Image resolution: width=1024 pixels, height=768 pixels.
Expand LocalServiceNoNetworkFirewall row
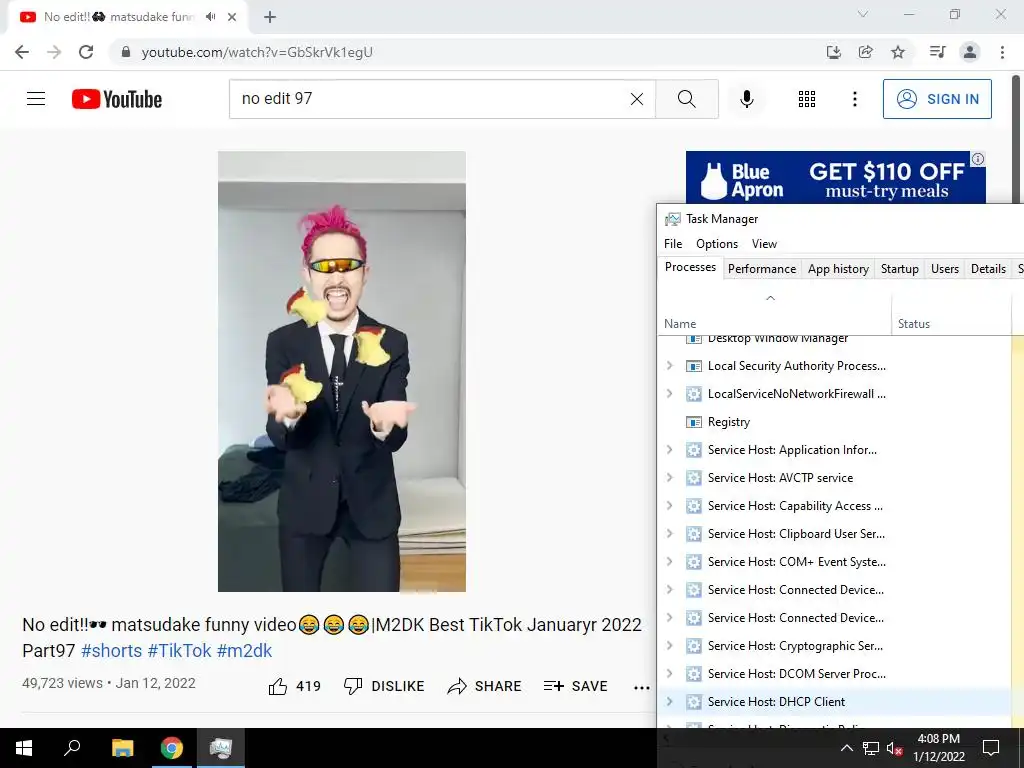pos(669,394)
